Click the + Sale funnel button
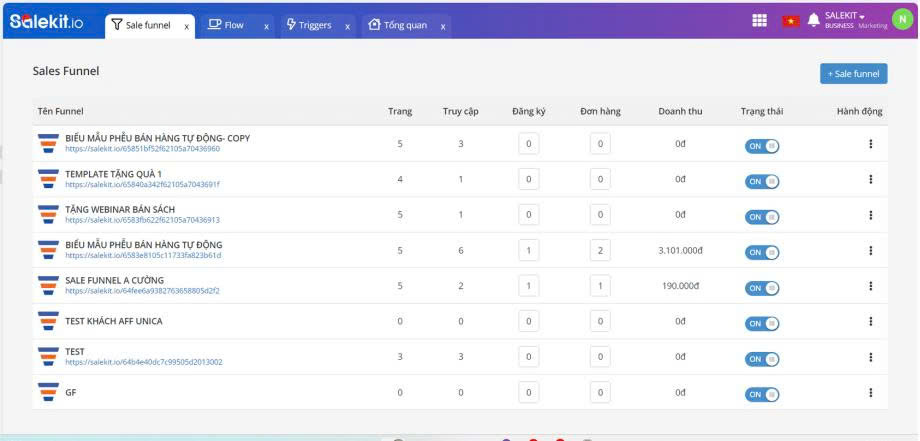The image size is (920, 441). point(853,73)
